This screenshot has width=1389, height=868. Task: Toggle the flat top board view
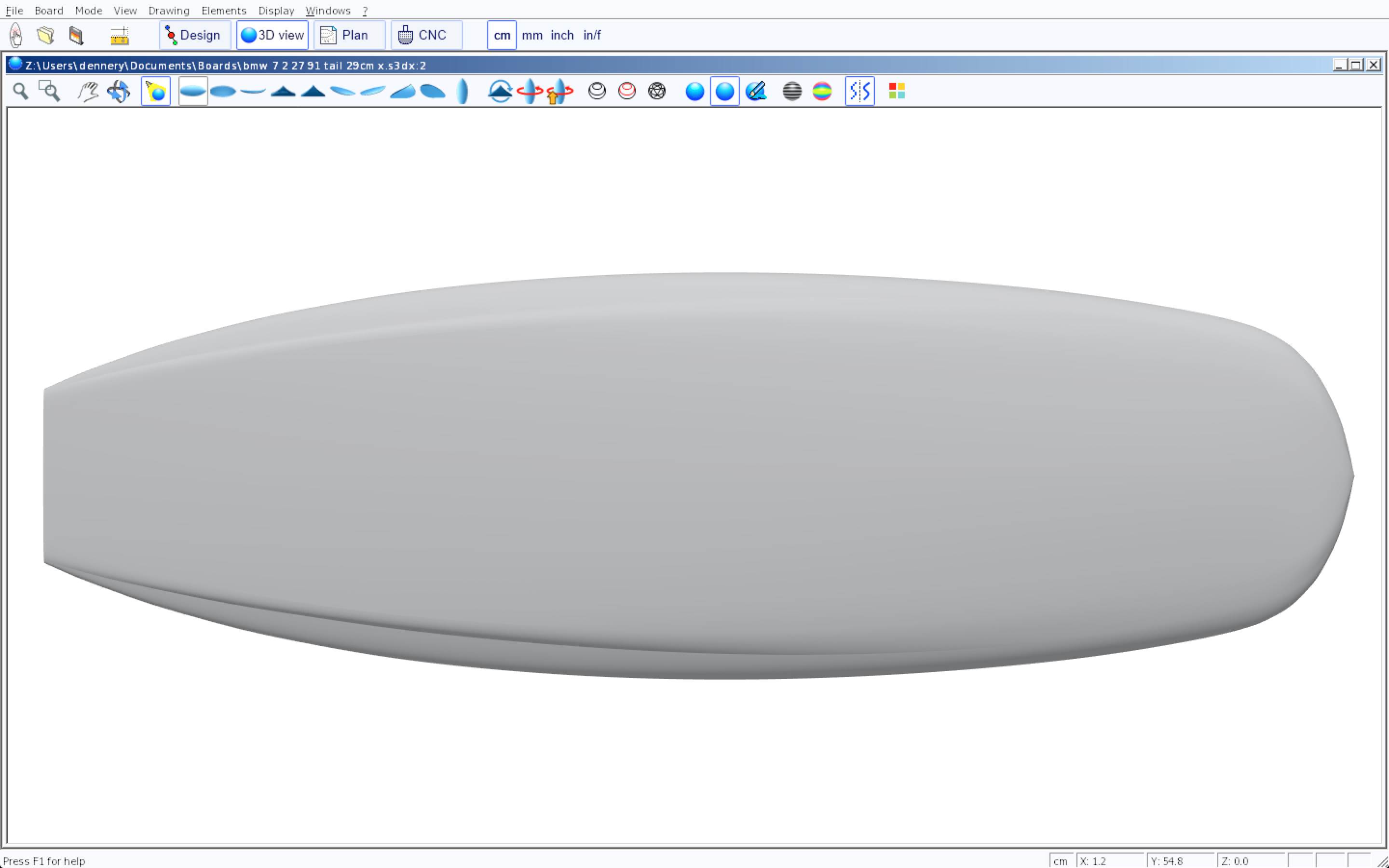pos(193,91)
